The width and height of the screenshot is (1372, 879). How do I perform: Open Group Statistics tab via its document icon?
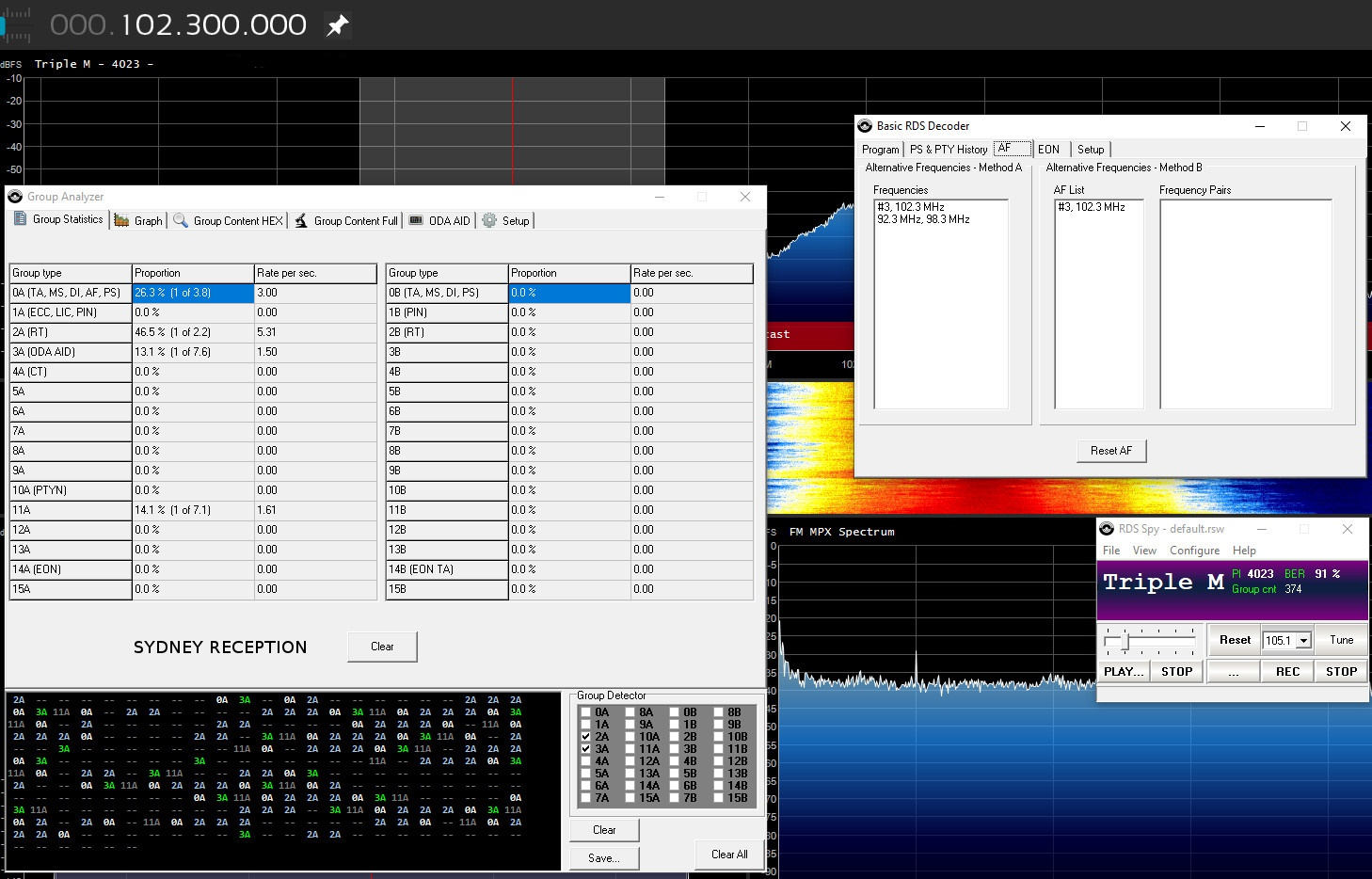click(20, 219)
